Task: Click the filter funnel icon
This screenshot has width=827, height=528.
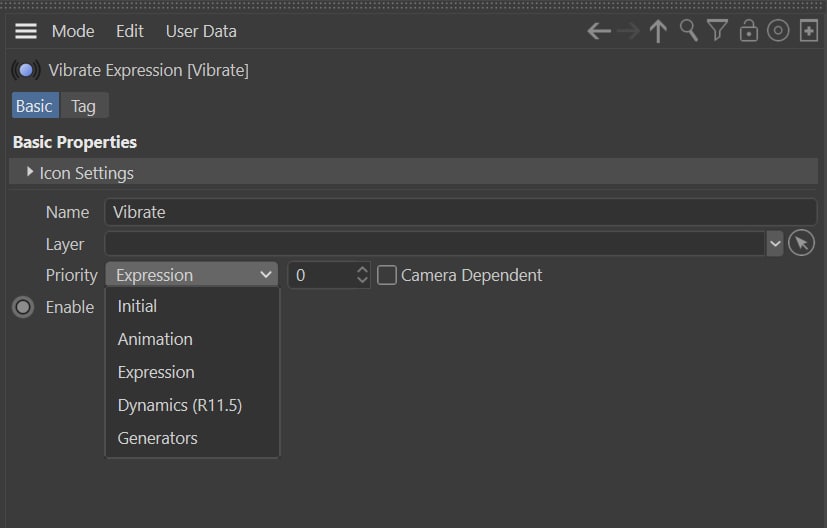Action: pos(717,31)
